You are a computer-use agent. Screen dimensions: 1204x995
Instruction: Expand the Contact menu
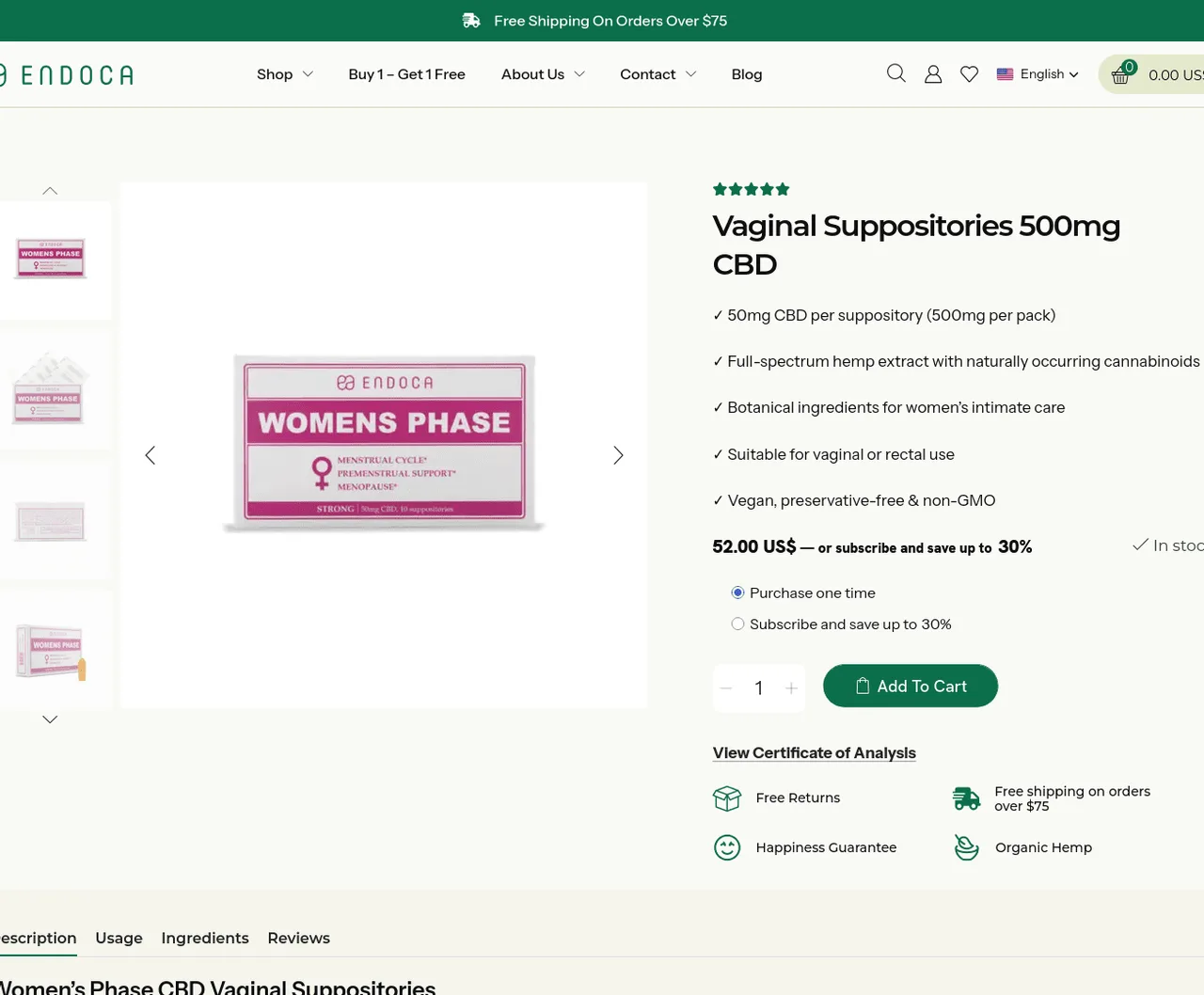click(657, 74)
